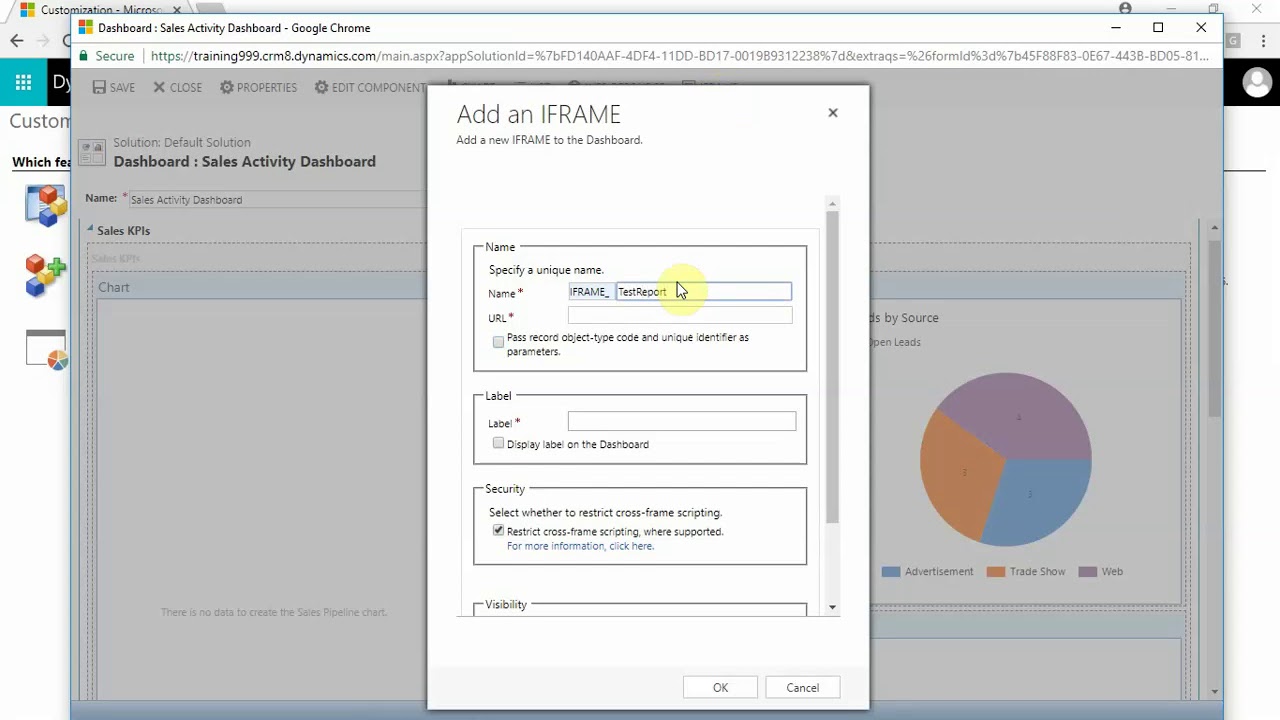Check Display label on the Dashboard

(498, 443)
